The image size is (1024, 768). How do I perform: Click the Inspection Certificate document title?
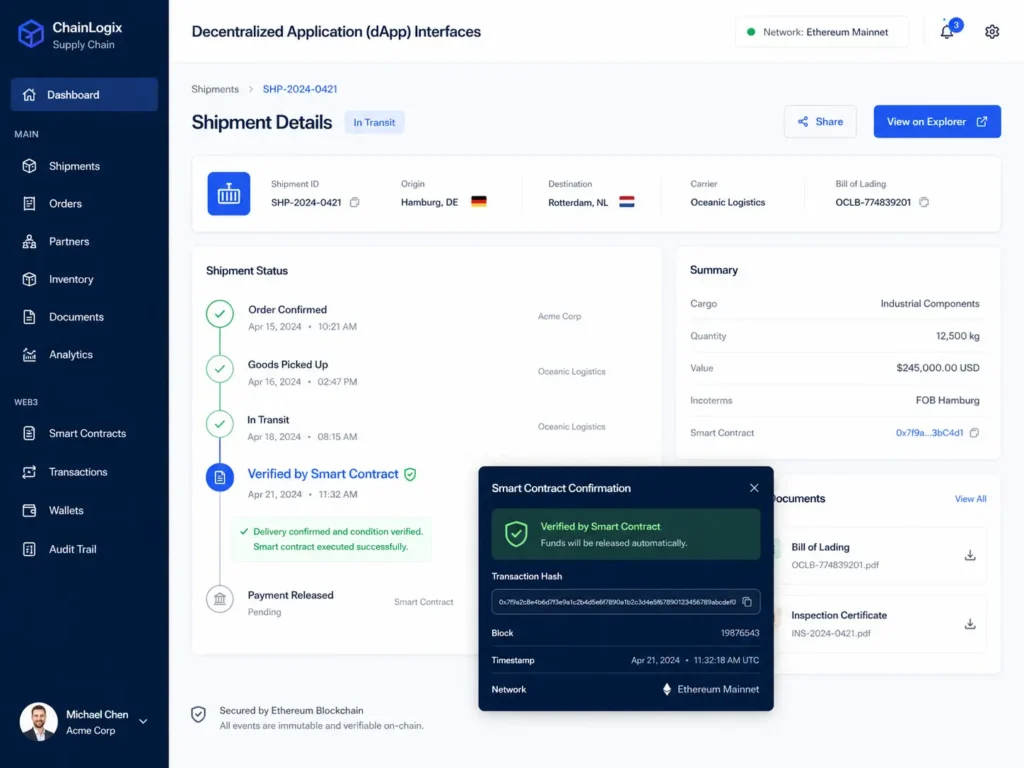[839, 615]
